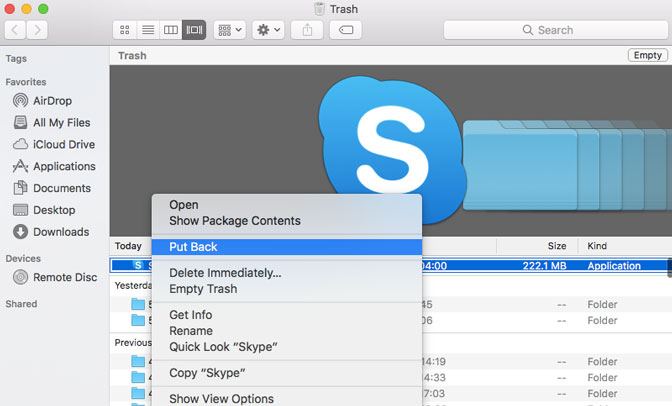672x406 pixels.
Task: Choose Open from the context menu
Action: 287,205
